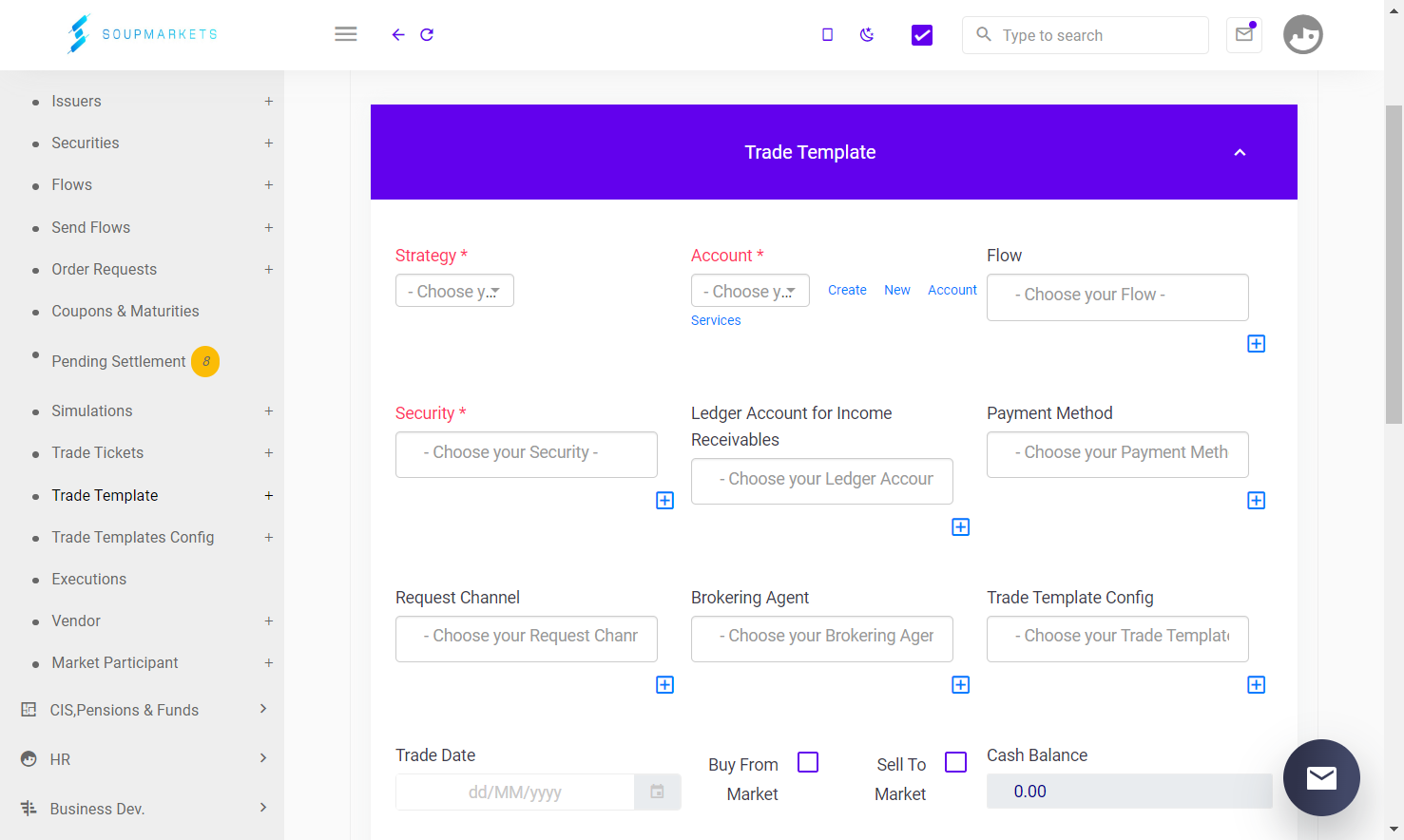Click the back arrow icon
Viewport: 1404px width, 840px height.
(x=398, y=35)
